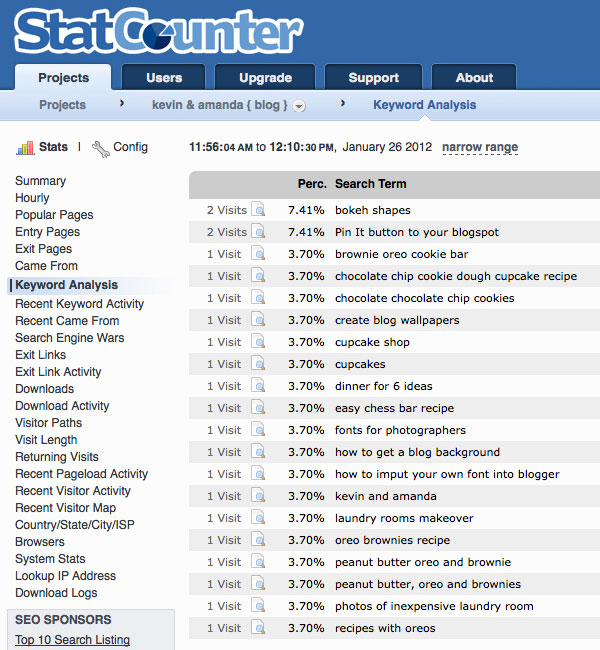600x650 pixels.
Task: Open magnify icon for imput your own font row
Action: [x=258, y=473]
